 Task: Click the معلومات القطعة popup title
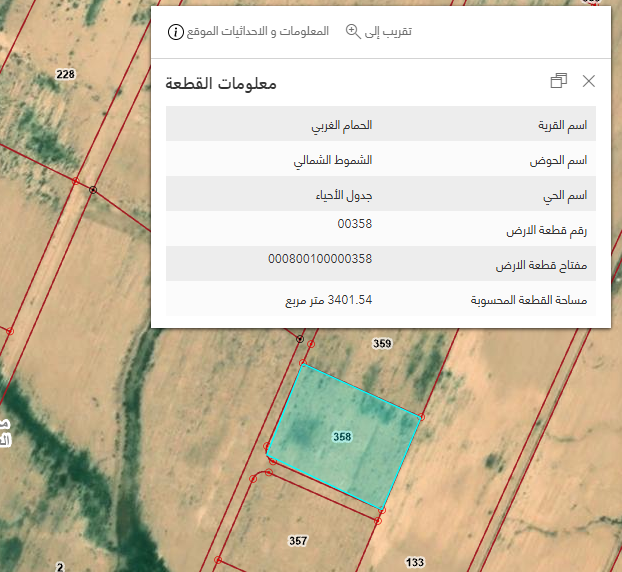click(221, 84)
